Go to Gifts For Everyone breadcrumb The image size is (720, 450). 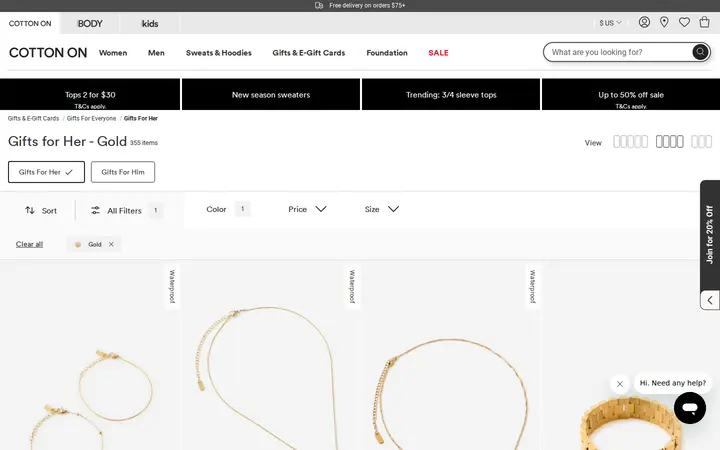(x=91, y=118)
